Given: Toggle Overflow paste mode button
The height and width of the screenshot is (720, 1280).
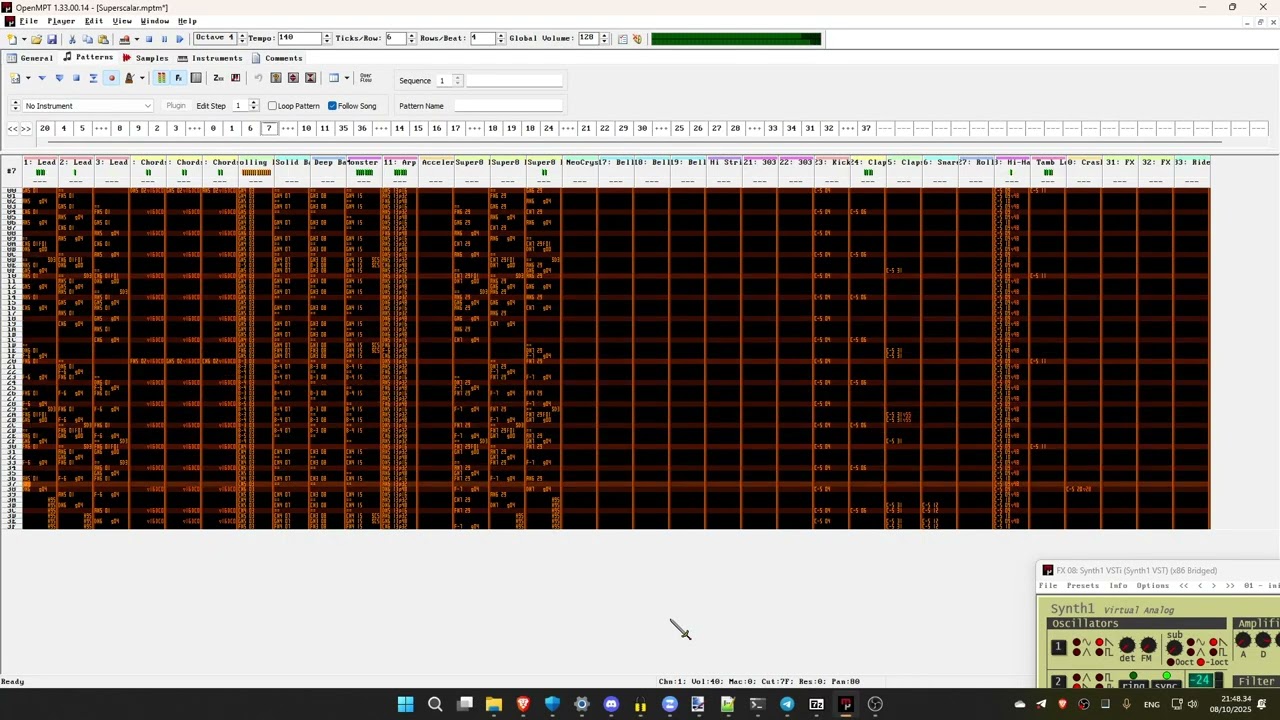Looking at the screenshot, I should pos(366,78).
